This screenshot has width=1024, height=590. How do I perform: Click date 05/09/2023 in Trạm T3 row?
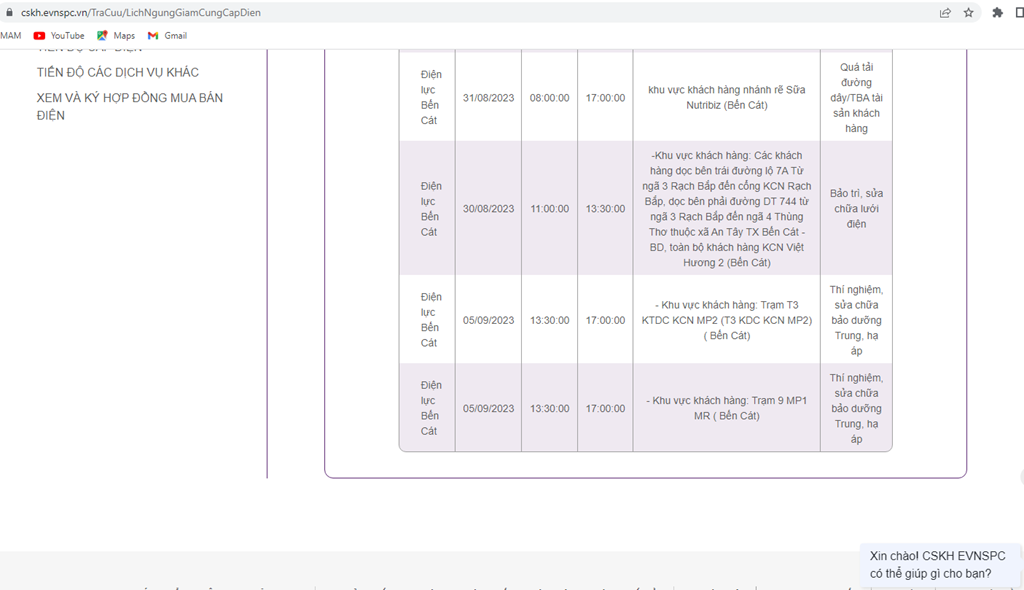pos(488,320)
